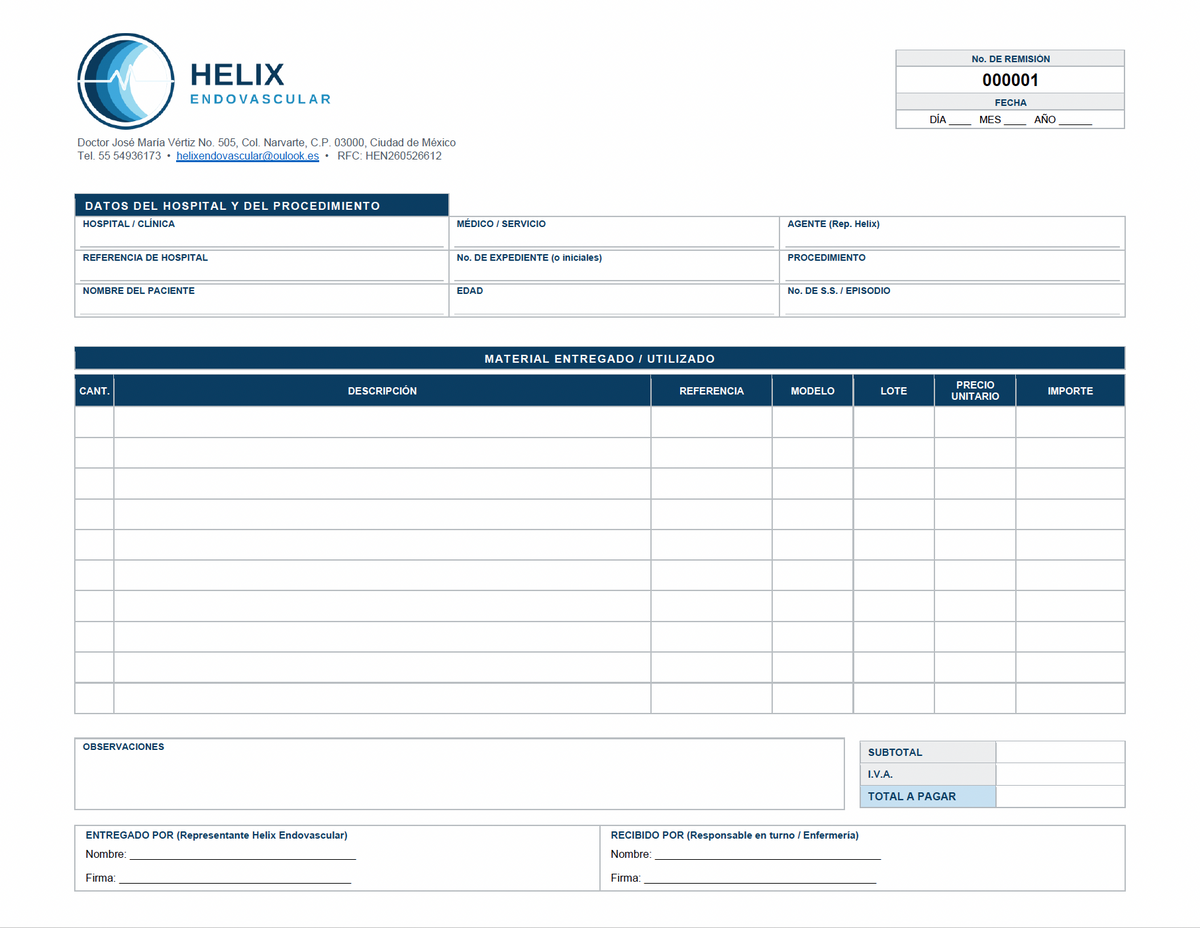Screen dimensions: 1200x928
Task: Click the HOSPITAL / CLÍNICA field
Action: (x=262, y=233)
